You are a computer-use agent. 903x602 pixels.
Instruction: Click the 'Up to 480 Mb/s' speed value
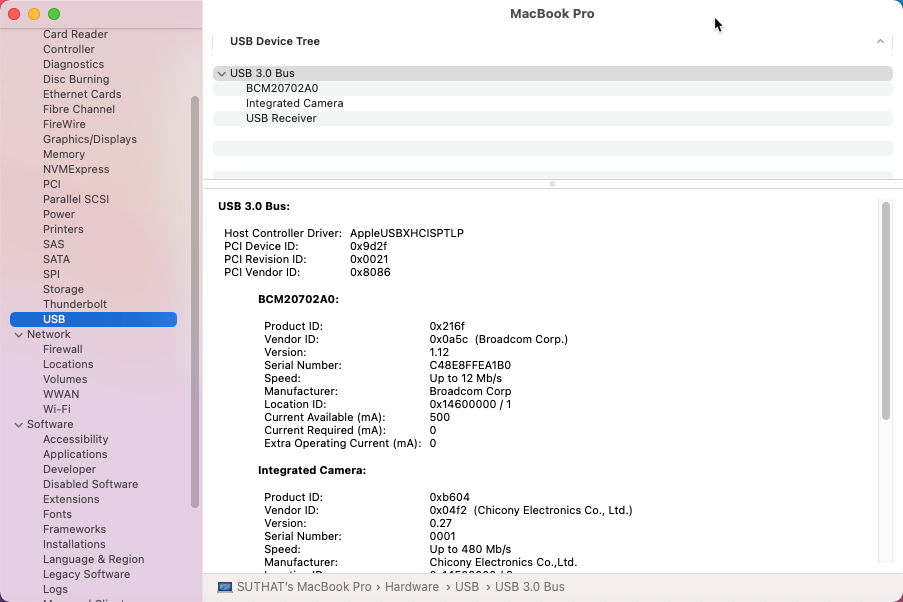click(x=471, y=549)
